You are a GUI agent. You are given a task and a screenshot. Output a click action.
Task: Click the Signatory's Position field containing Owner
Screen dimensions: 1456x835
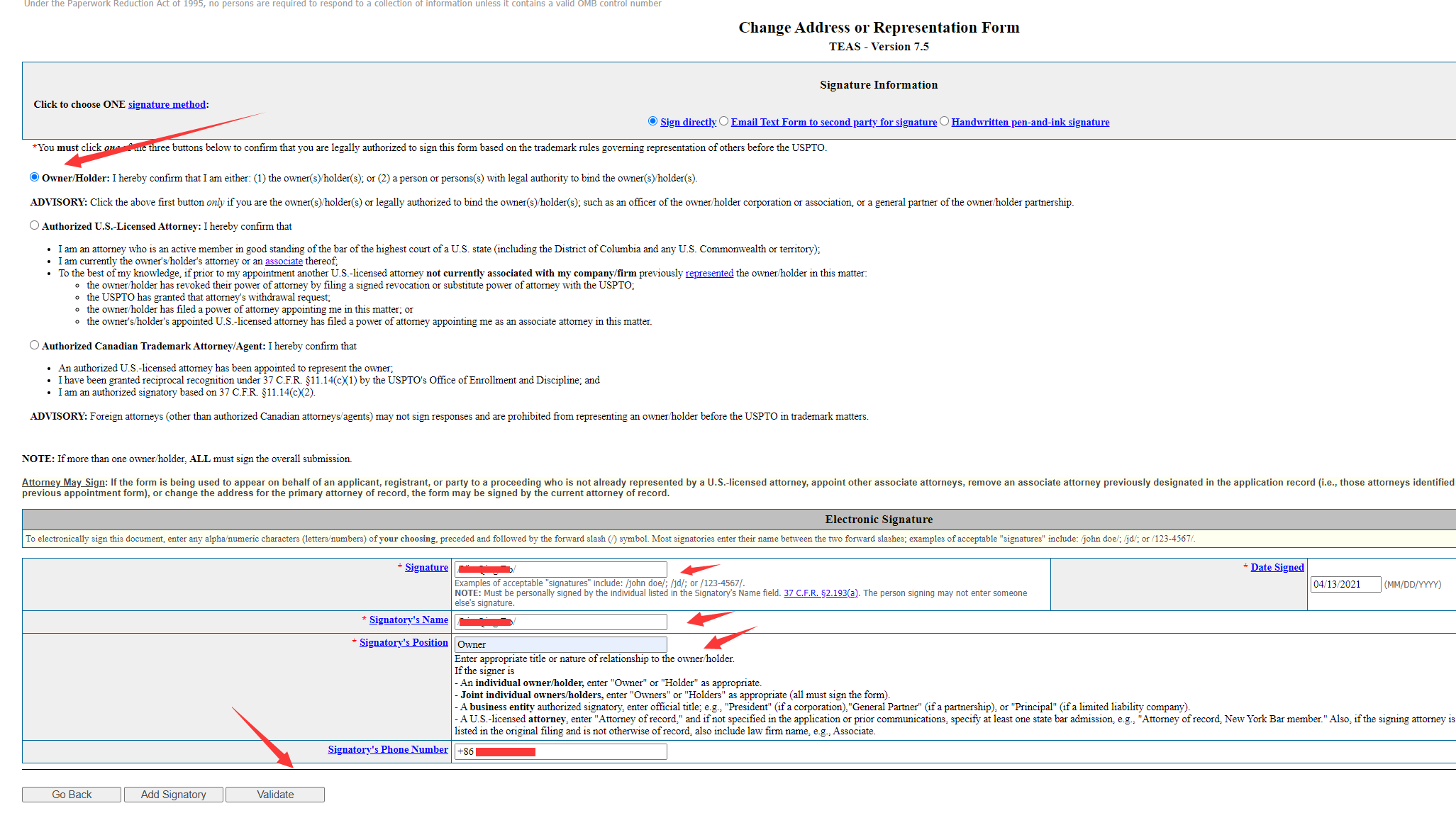coord(560,644)
